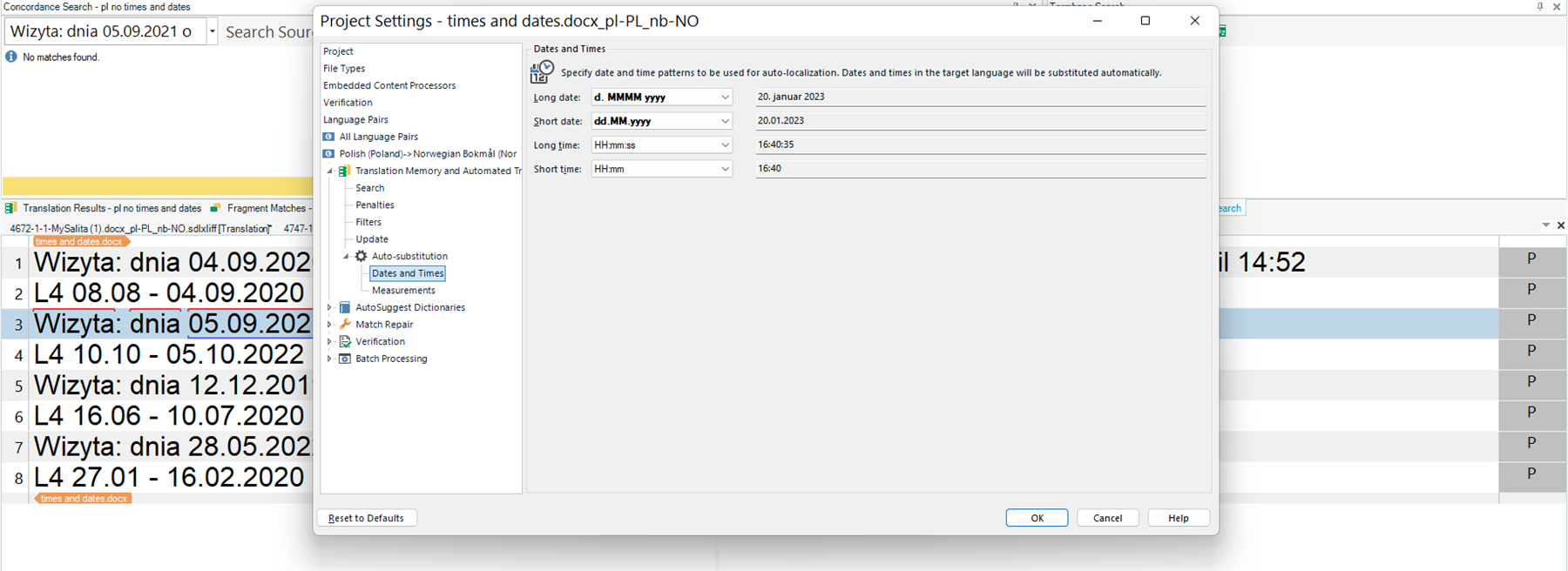Click the 'No matches found' info icon
The width and height of the screenshot is (1568, 571).
(11, 57)
